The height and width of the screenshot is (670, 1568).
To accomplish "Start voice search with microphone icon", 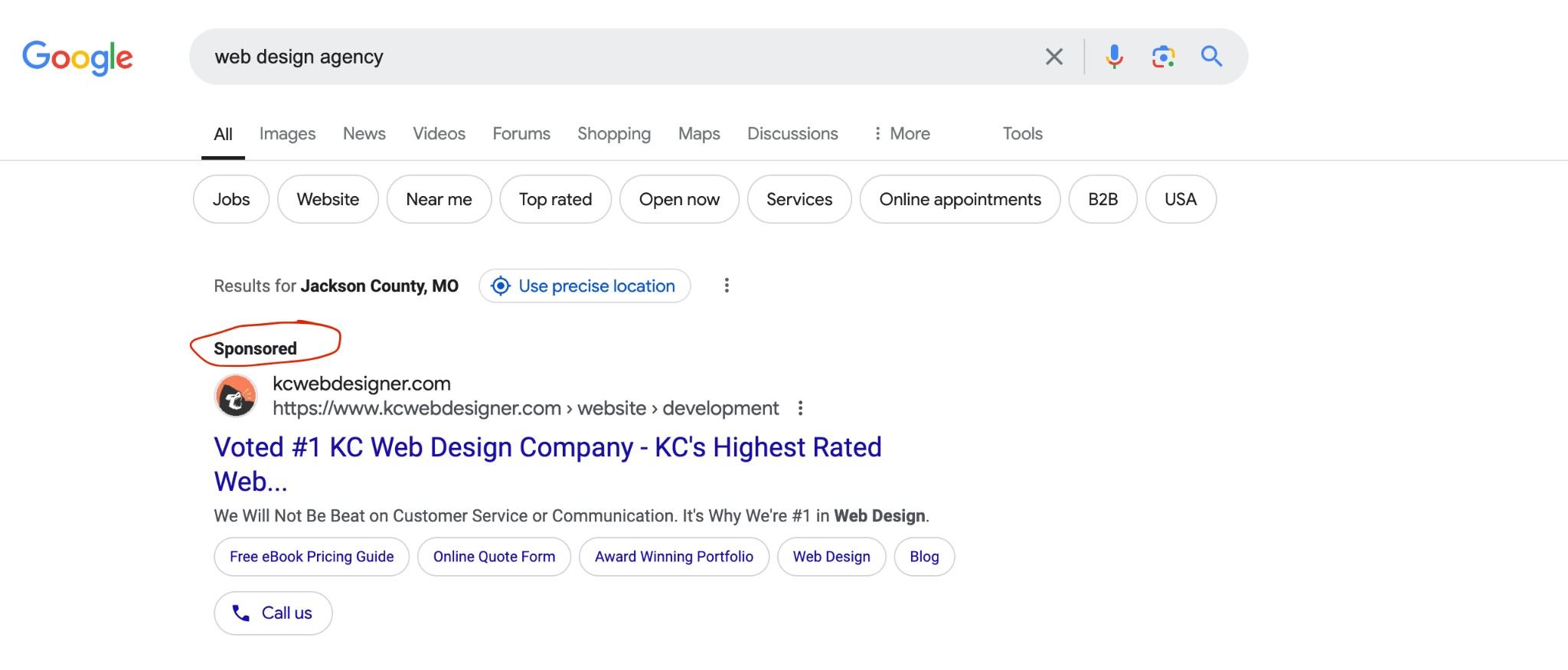I will coord(1114,57).
